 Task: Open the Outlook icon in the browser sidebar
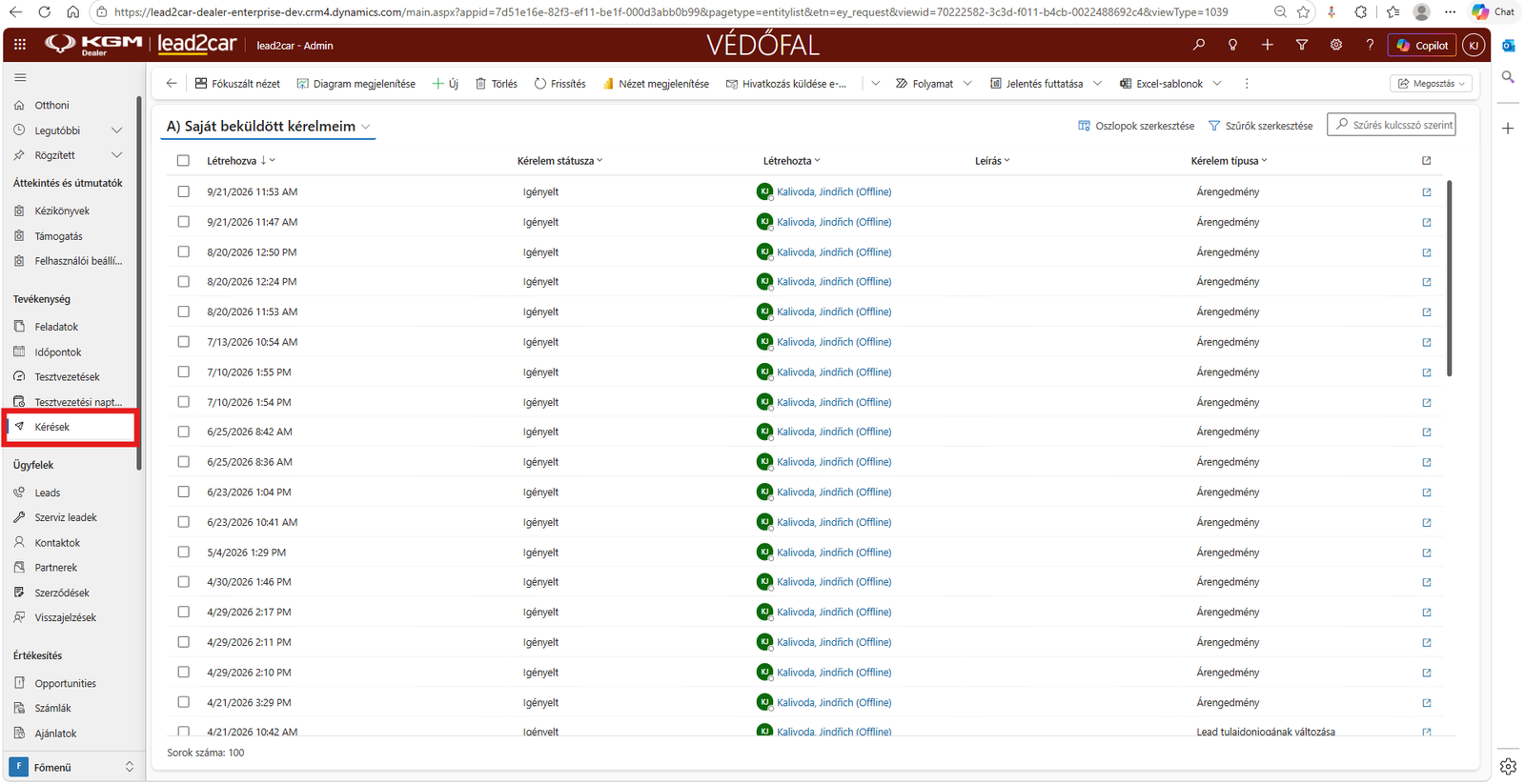coord(1508,46)
